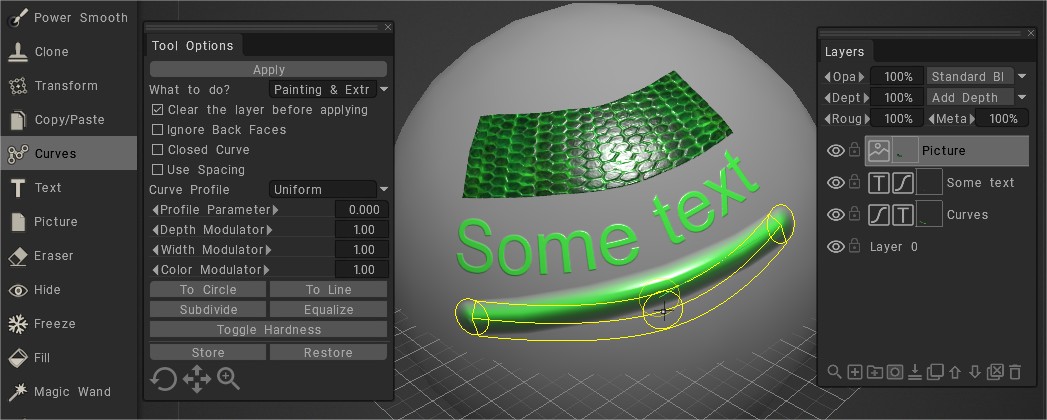Open the Standard Bl blend mode dropdown
Image resolution: width=1047 pixels, height=420 pixels.
point(977,77)
